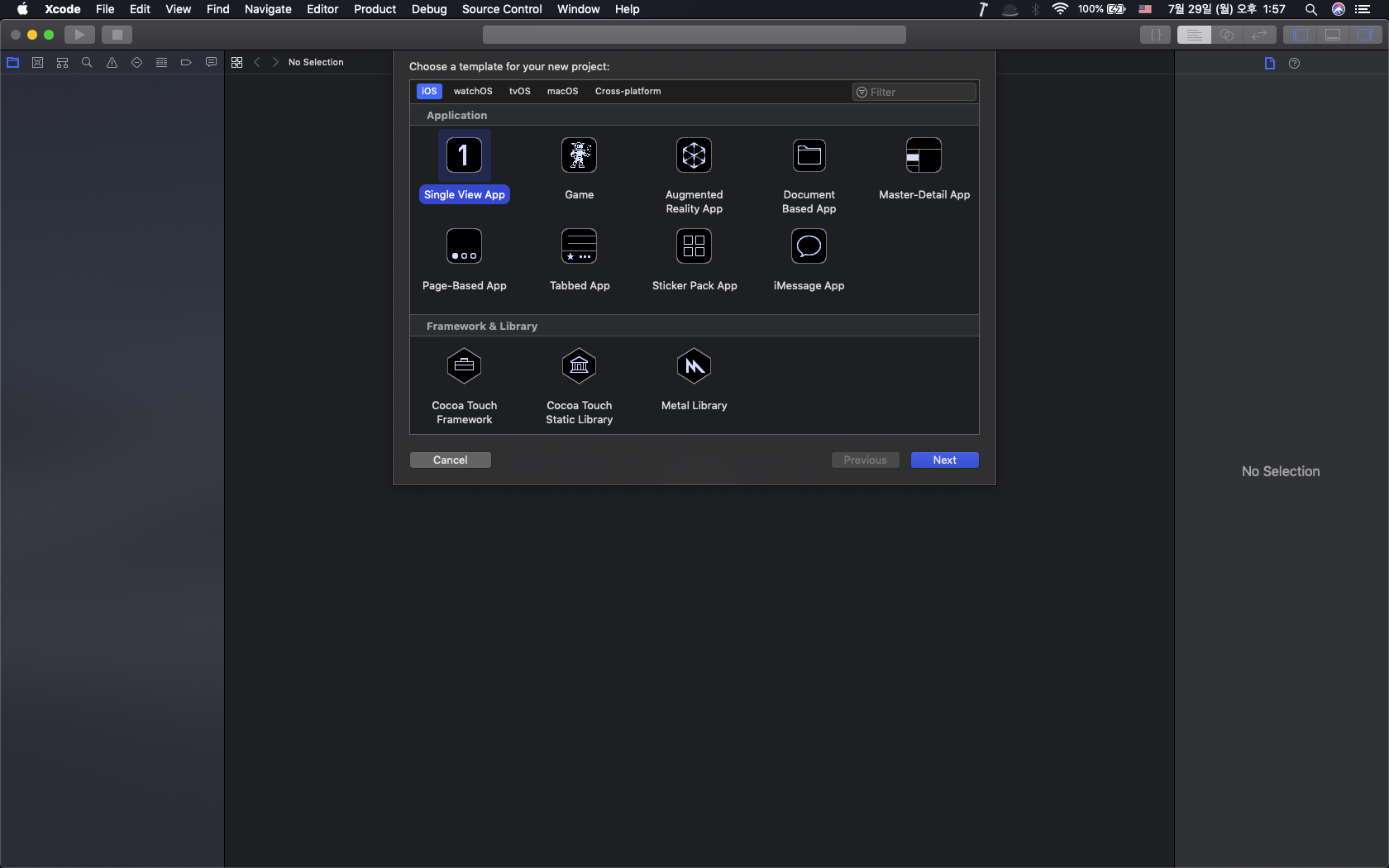Select the Single View App template
Image resolution: width=1389 pixels, height=868 pixels.
[464, 166]
